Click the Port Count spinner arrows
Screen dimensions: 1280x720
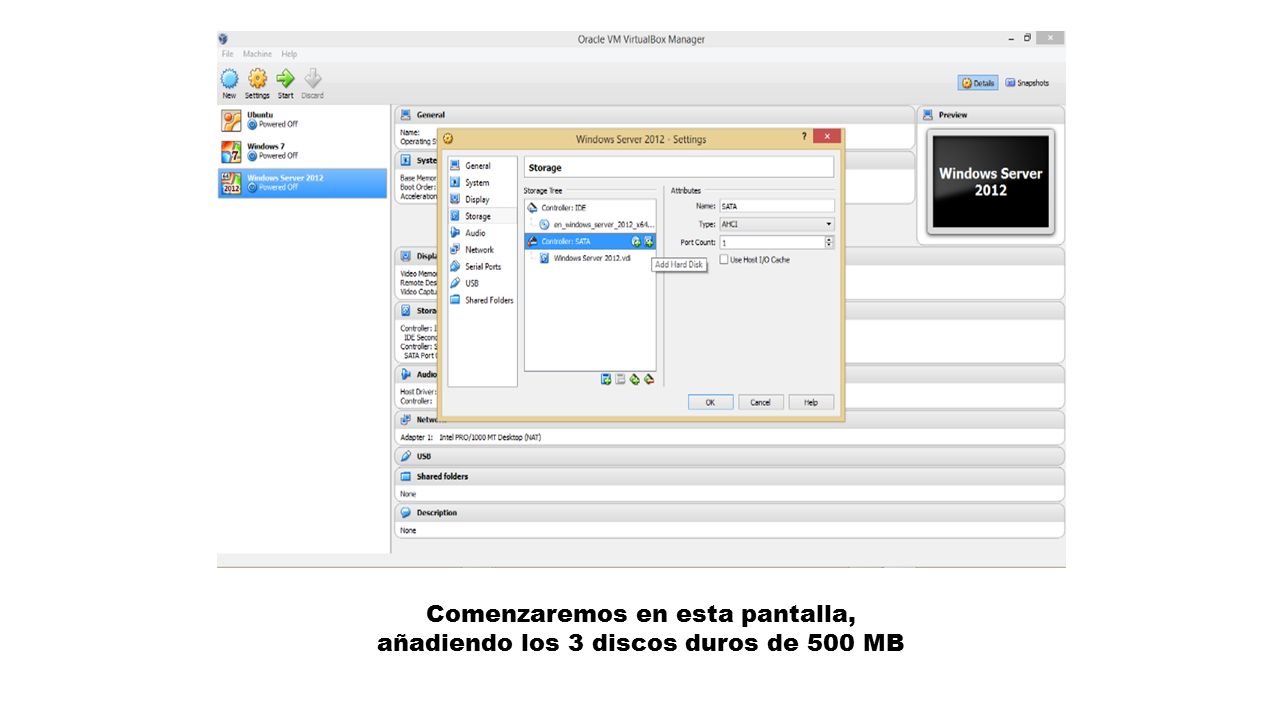[829, 242]
